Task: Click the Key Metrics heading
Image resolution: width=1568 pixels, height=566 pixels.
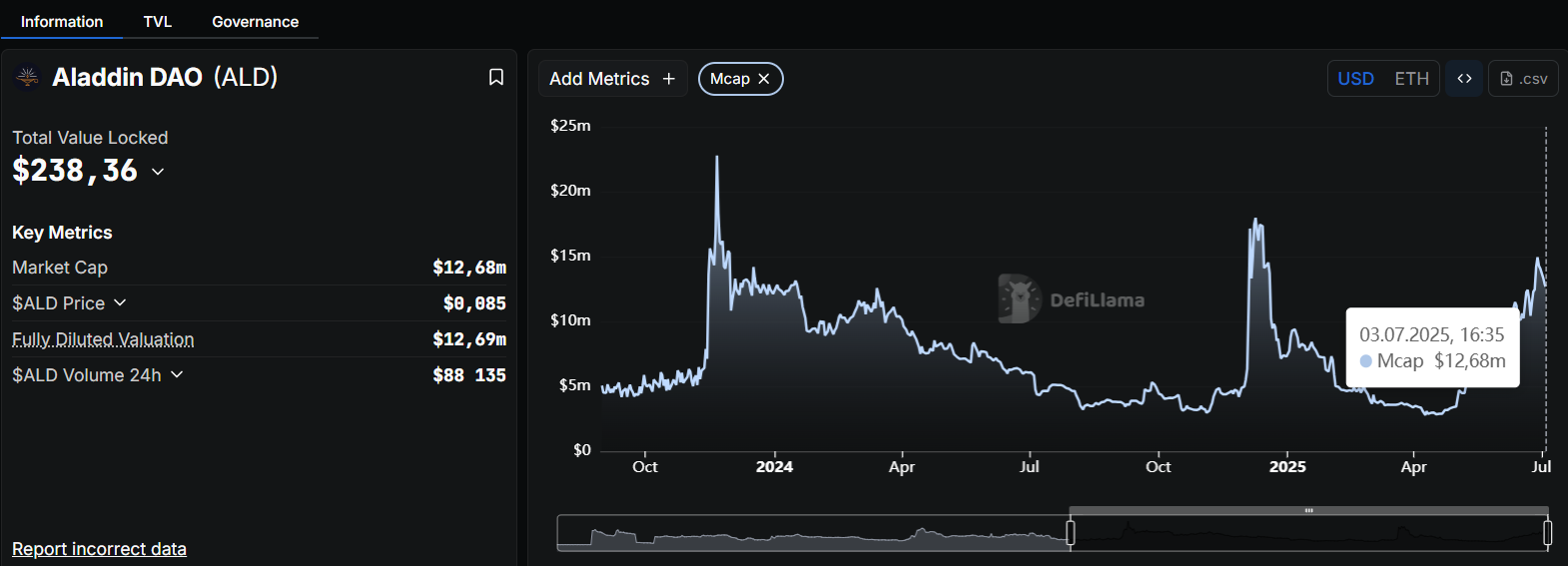Action: click(x=62, y=233)
